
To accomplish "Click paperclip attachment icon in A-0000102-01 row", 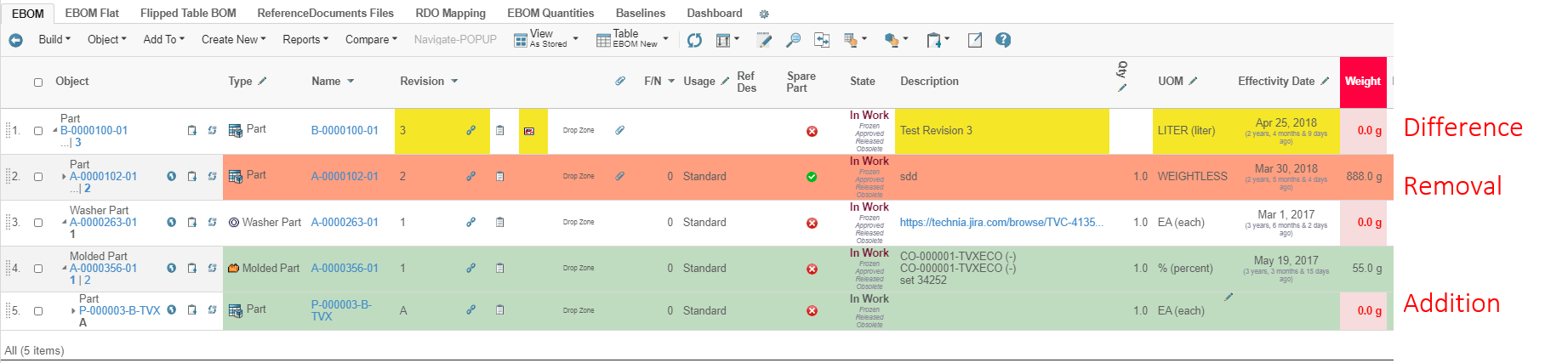I will pyautogui.click(x=620, y=177).
